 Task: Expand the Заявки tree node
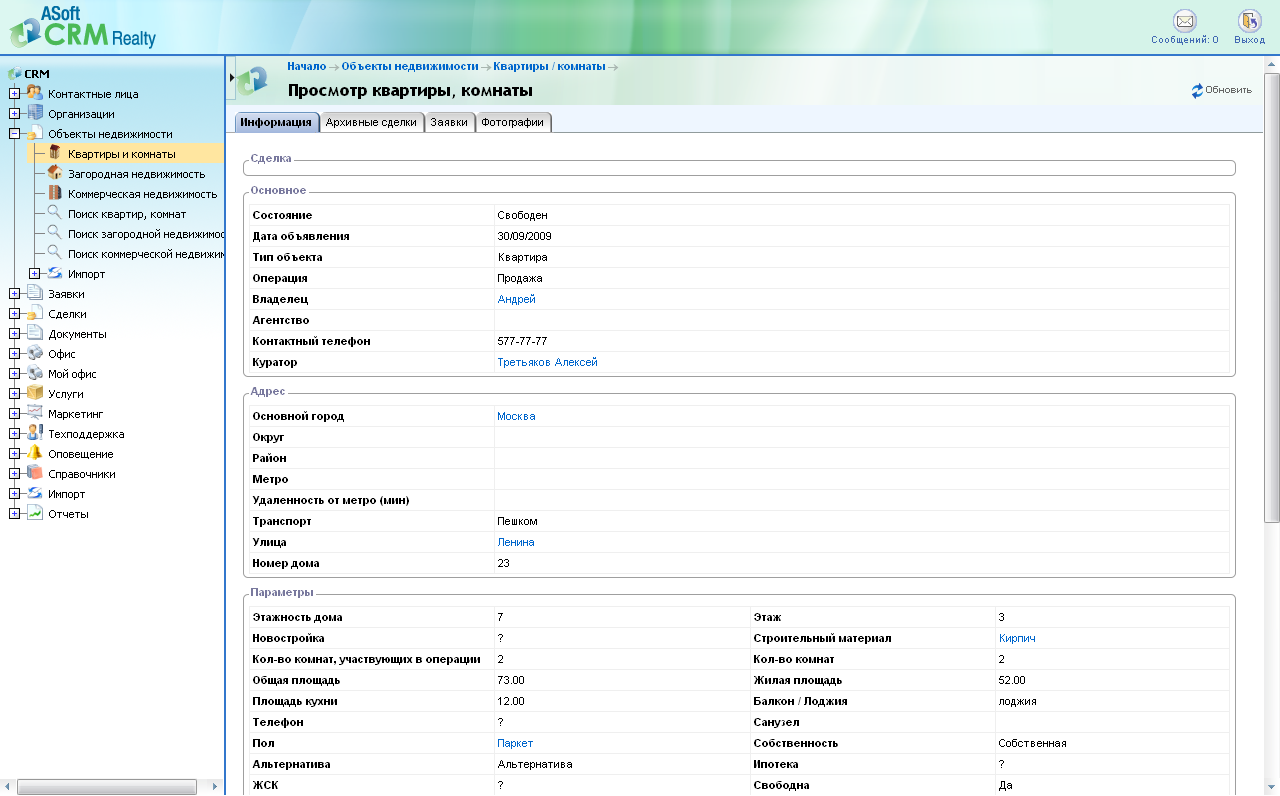[14, 294]
